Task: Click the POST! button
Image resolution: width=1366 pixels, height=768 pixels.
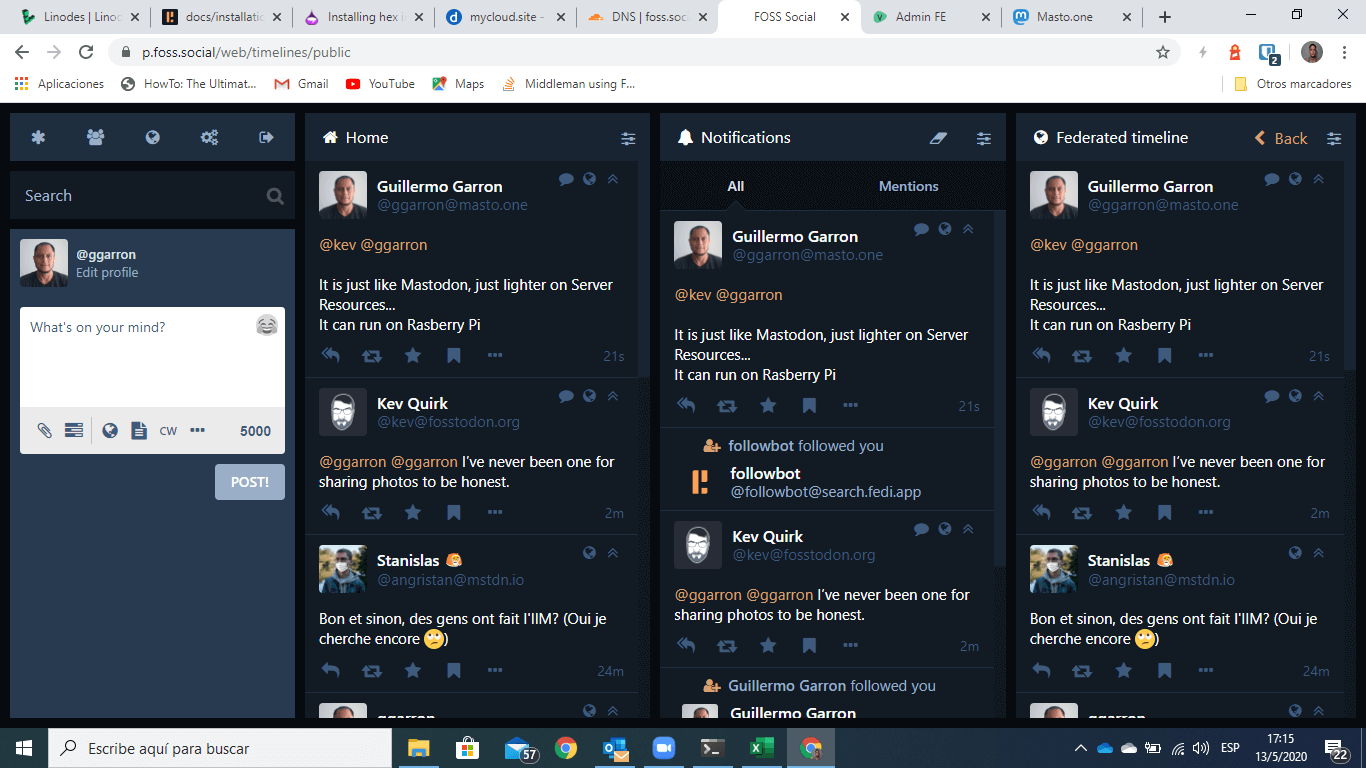Action: pyautogui.click(x=250, y=482)
